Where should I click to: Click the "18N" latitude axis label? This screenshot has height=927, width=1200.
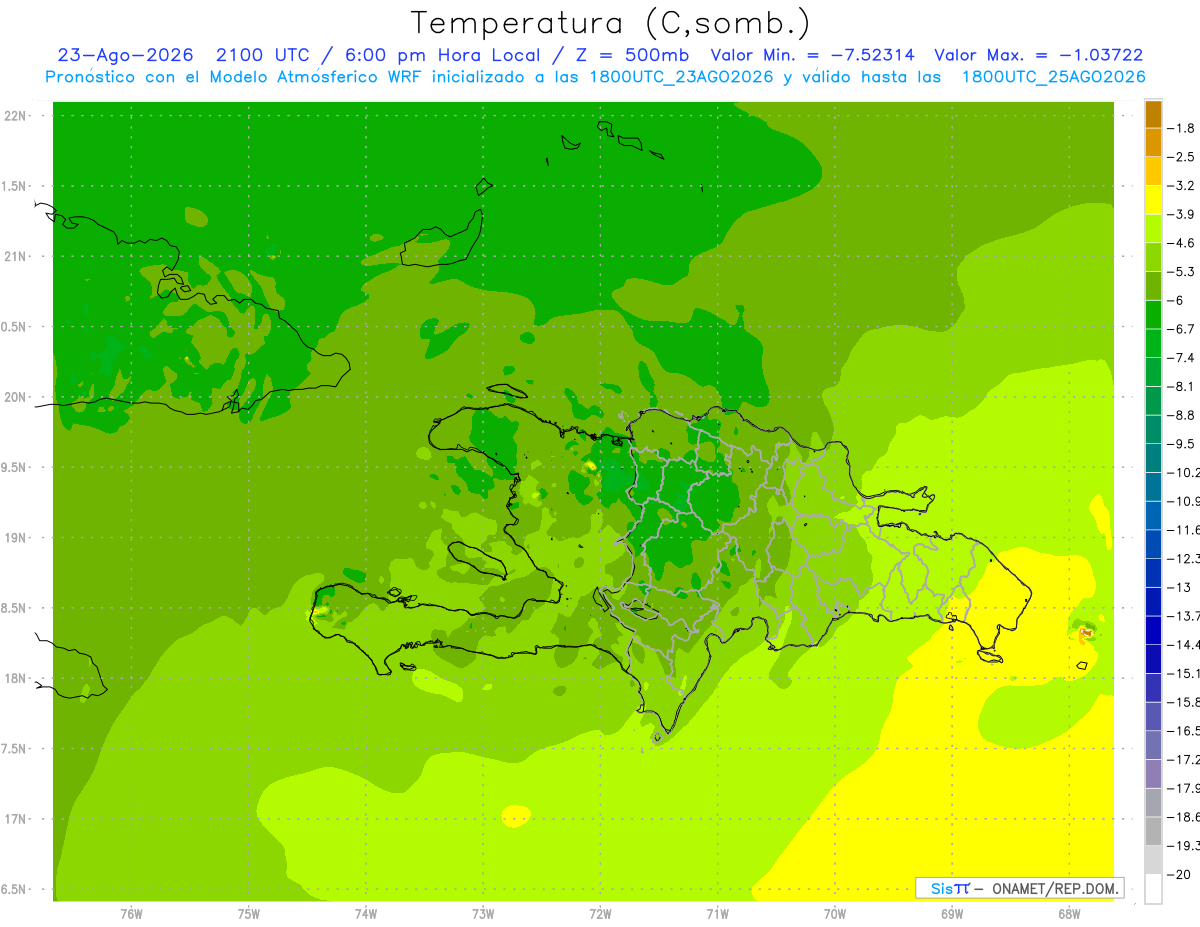(15, 678)
